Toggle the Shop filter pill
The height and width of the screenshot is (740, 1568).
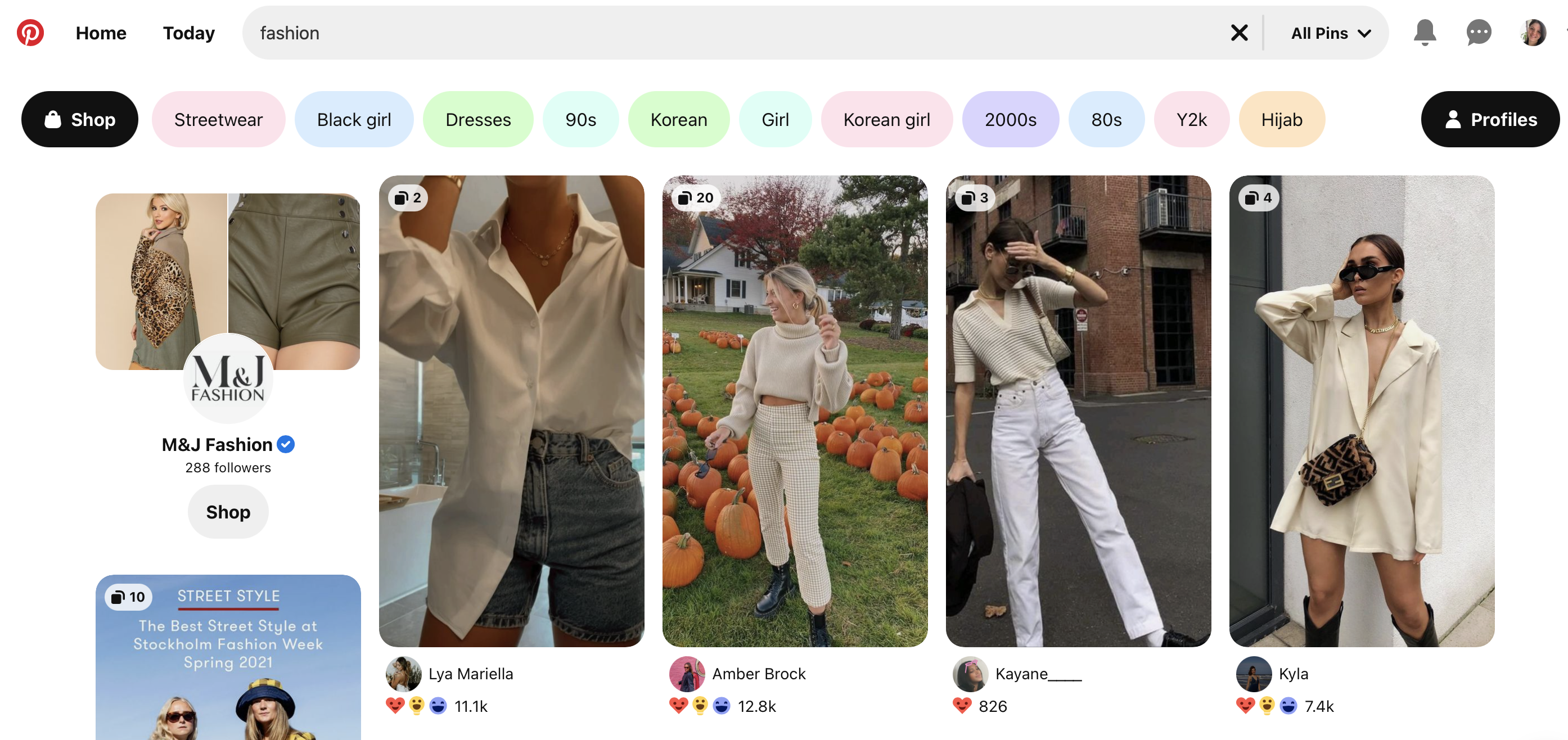tap(80, 119)
